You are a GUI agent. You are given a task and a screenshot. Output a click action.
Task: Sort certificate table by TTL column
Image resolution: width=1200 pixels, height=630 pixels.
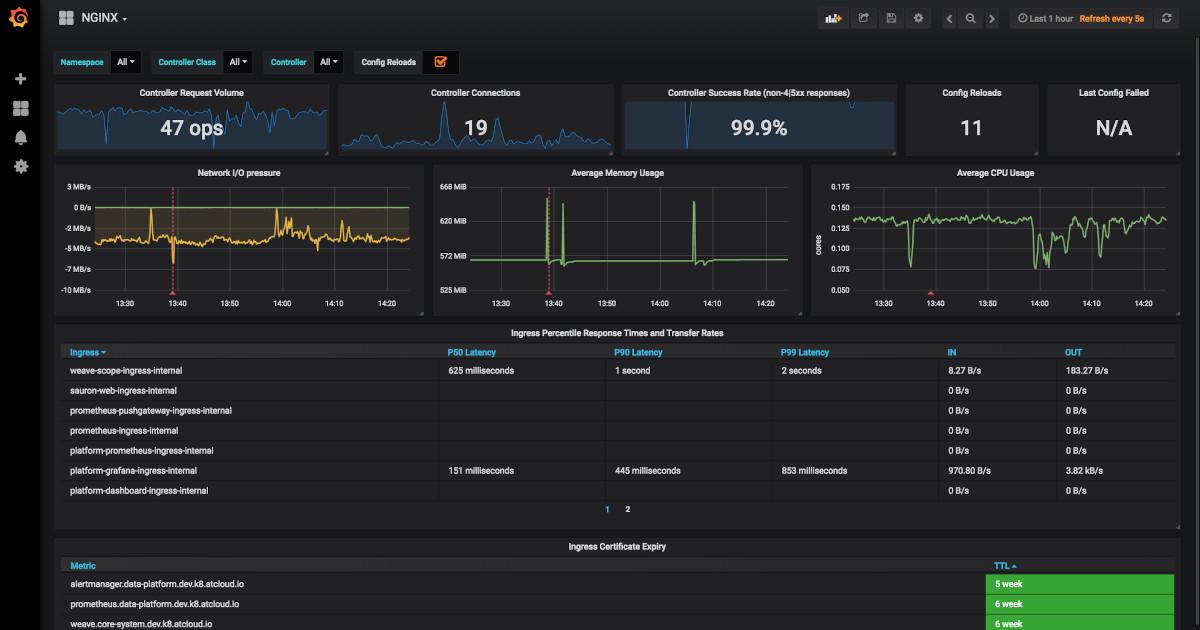click(x=1005, y=565)
